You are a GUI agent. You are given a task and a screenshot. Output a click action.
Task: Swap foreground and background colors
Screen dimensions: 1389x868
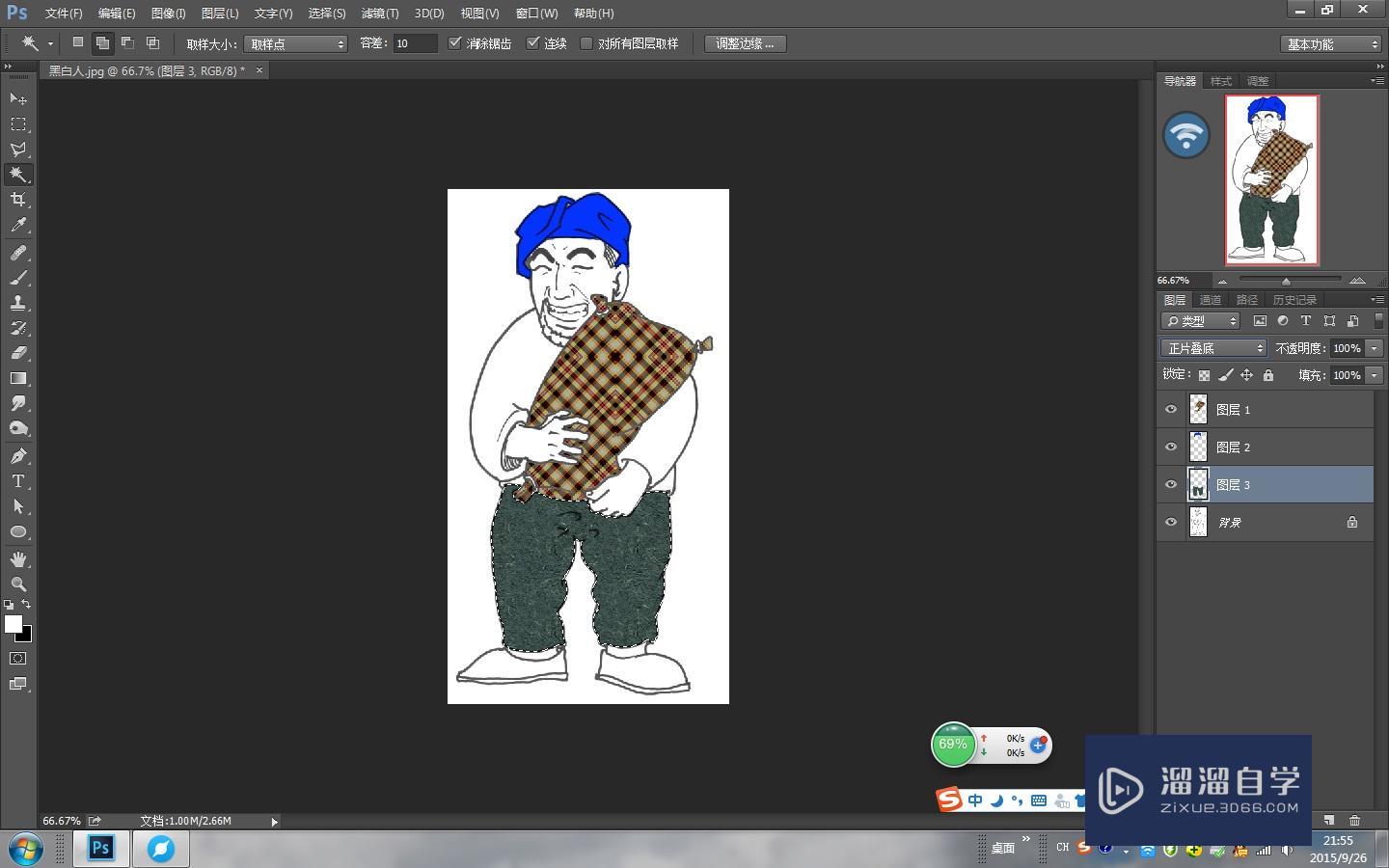27,605
